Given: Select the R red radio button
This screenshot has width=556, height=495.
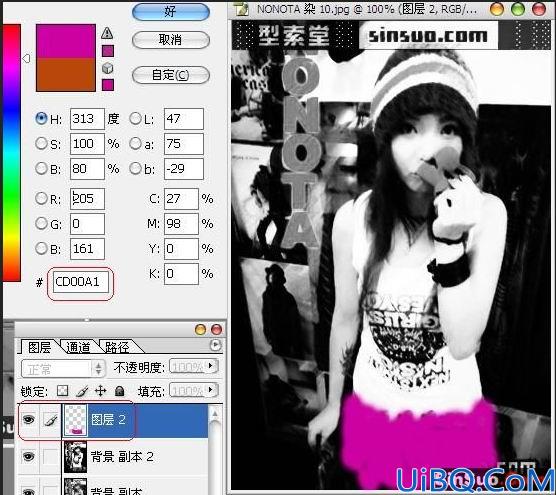Looking at the screenshot, I should pyautogui.click(x=41, y=198).
